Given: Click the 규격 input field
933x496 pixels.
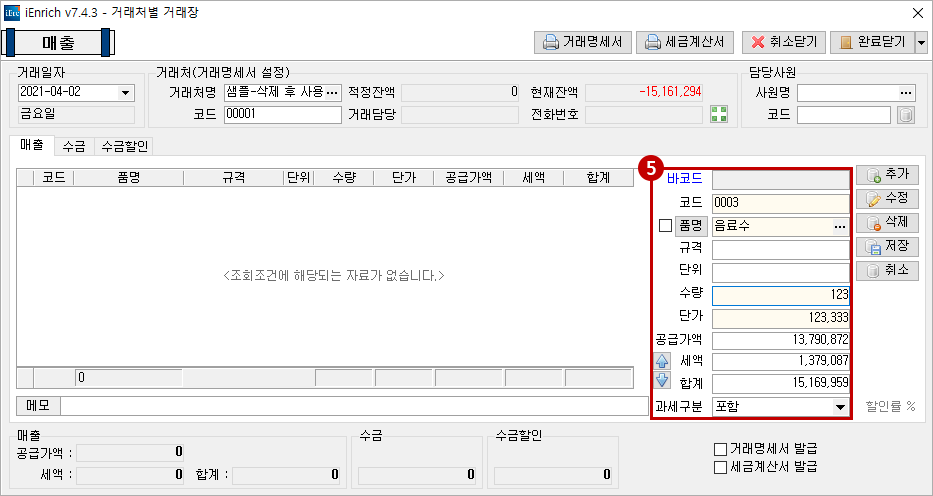Looking at the screenshot, I should (781, 250).
